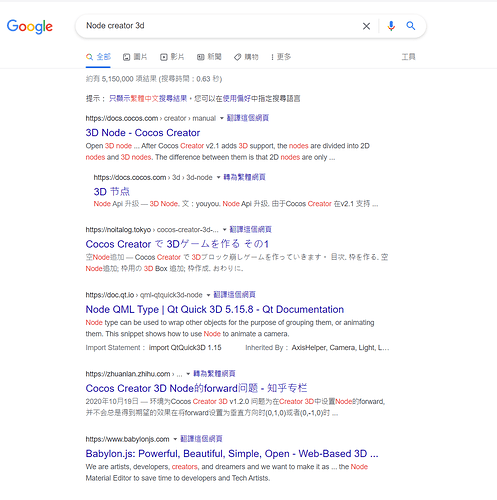Expand dropdown arrow next to doc.qt.io URL
Viewport: 497px width, 500px height.
pos(208,295)
